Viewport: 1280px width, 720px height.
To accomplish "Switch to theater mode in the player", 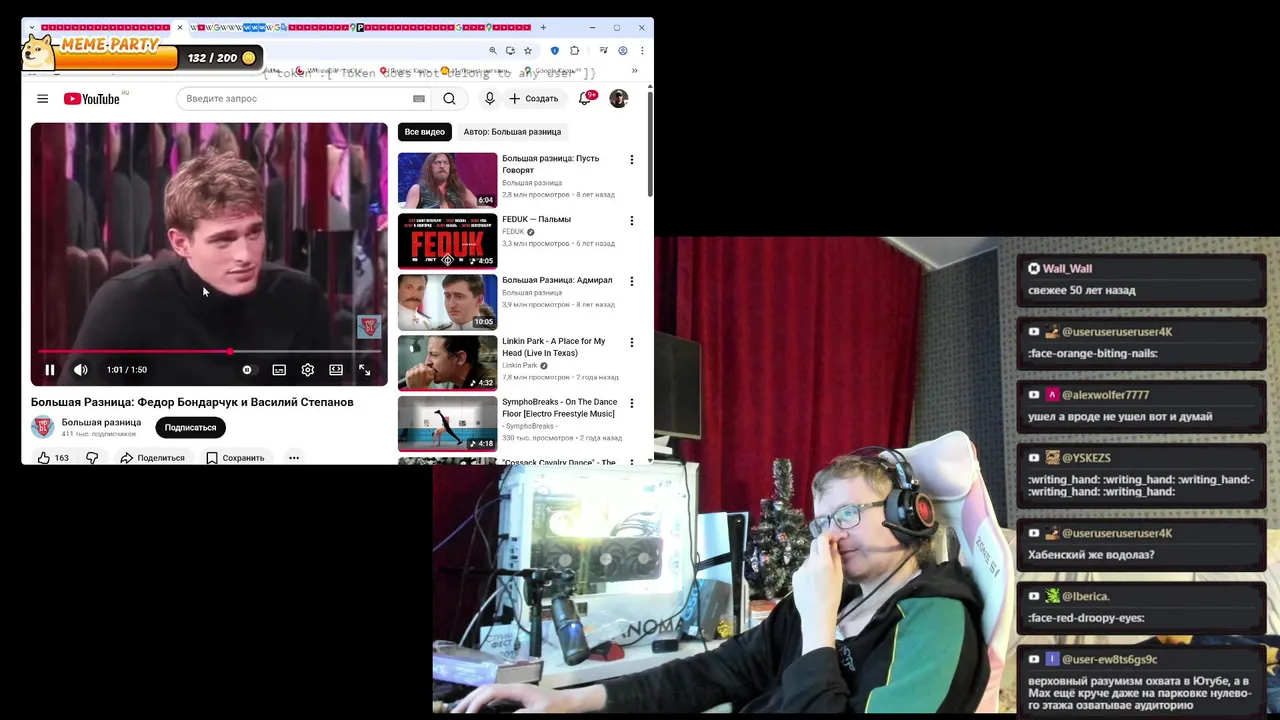I will 336,370.
